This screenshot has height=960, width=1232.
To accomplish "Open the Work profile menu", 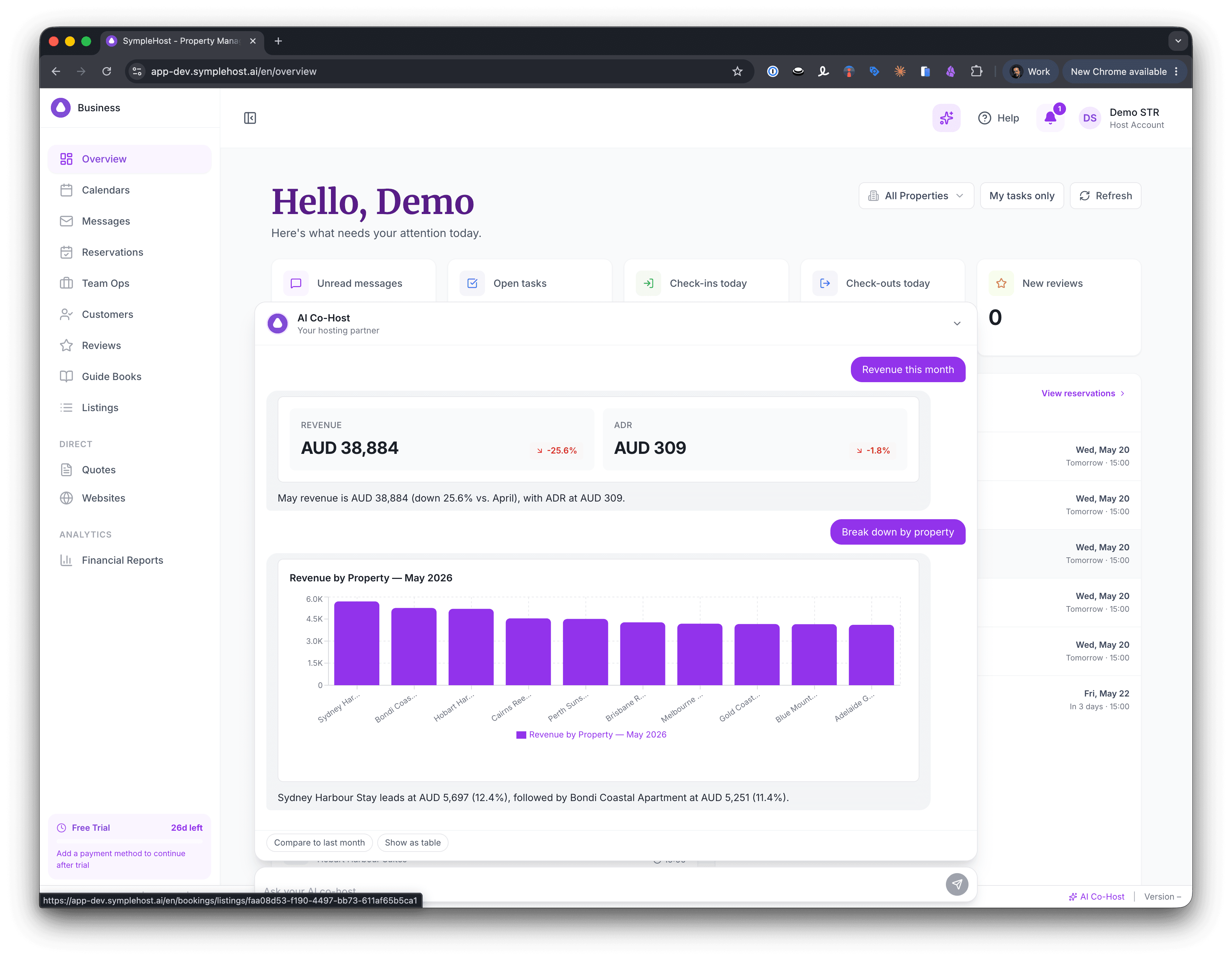I will 1030,72.
